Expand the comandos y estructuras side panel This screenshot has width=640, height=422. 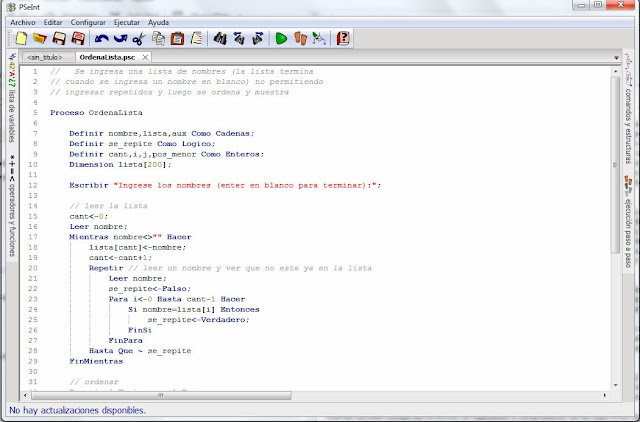click(628, 109)
